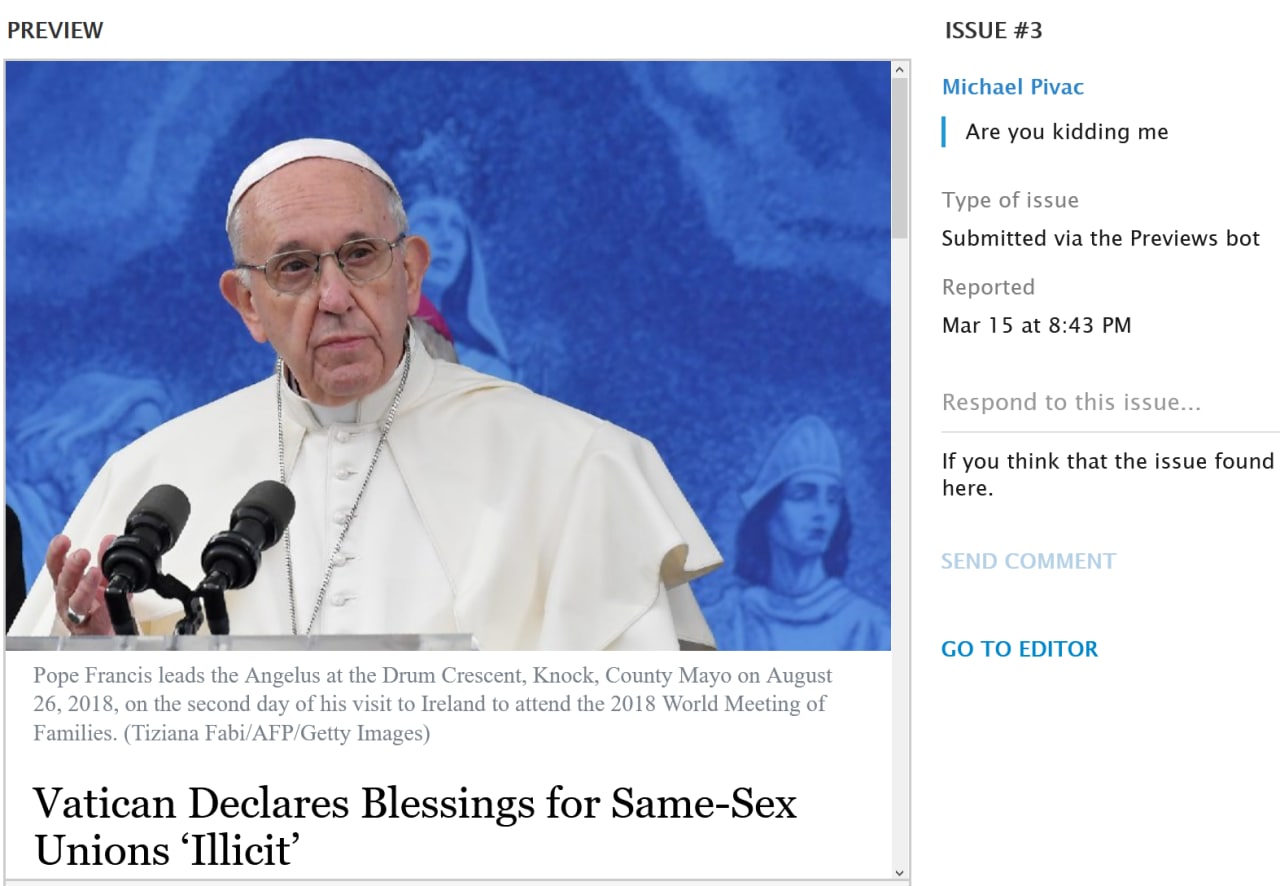
Task: Click 'Submitted via the Previews bot' text
Action: [1101, 239]
